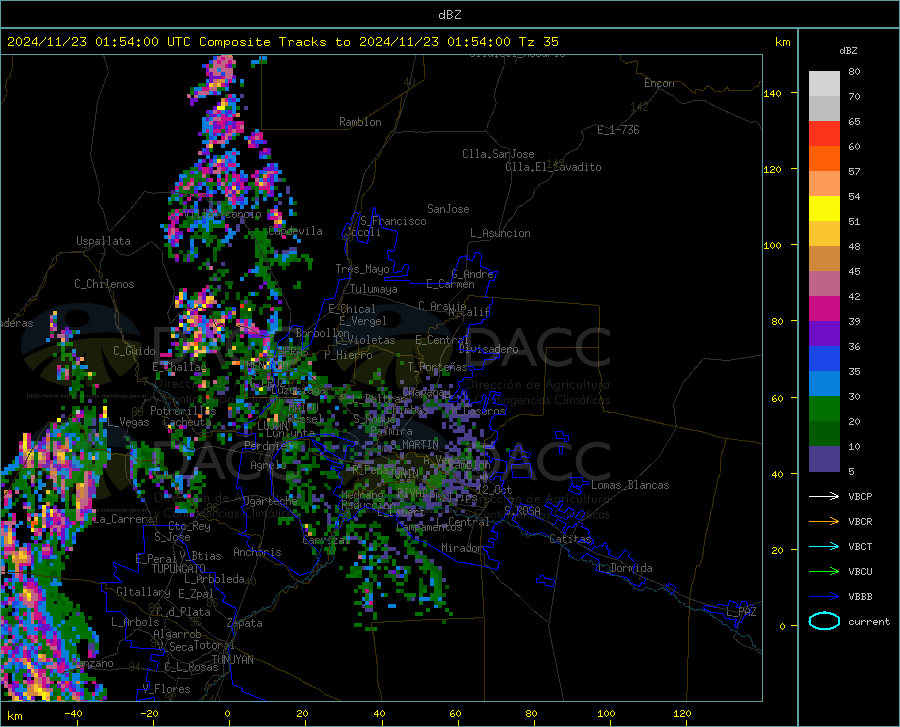The height and width of the screenshot is (727, 900).
Task: Click the 'C_Chilenos' place label
Action: [x=104, y=284]
